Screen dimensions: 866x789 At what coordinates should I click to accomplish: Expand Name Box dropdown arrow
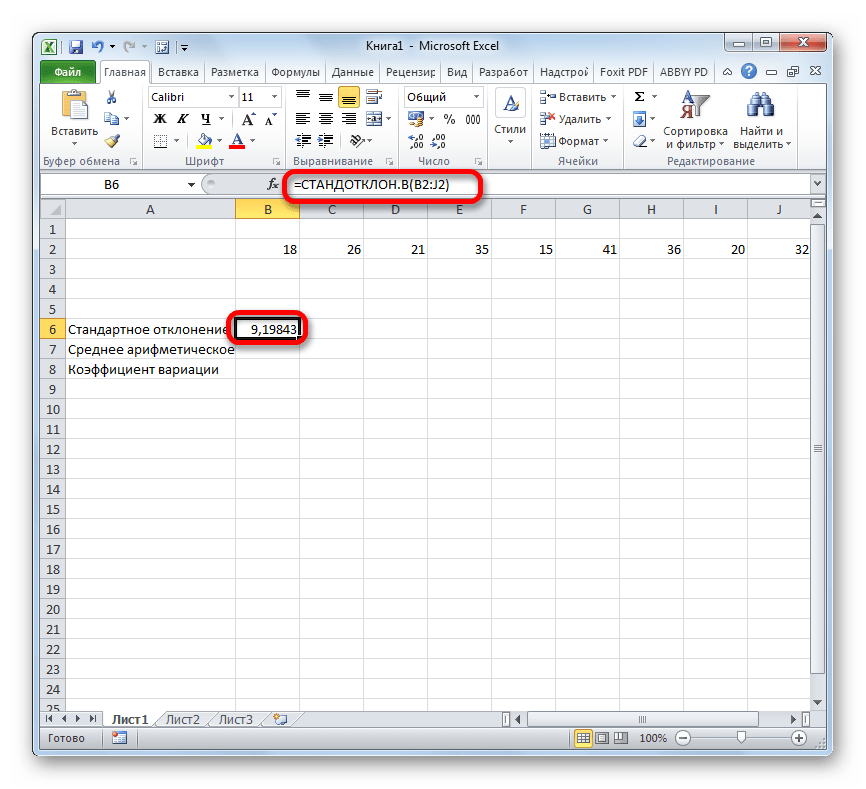point(191,184)
